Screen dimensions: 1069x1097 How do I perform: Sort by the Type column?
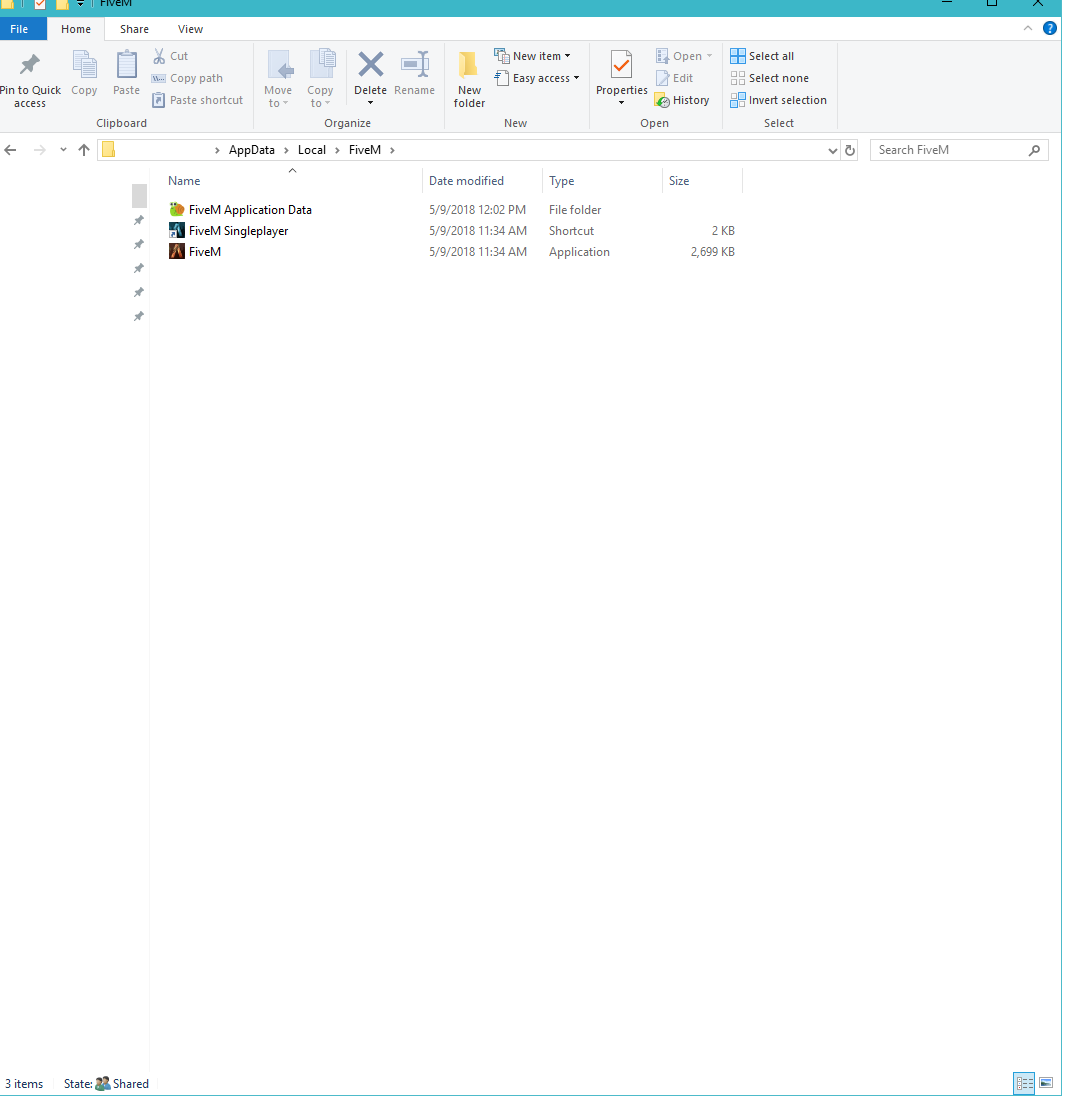602,181
